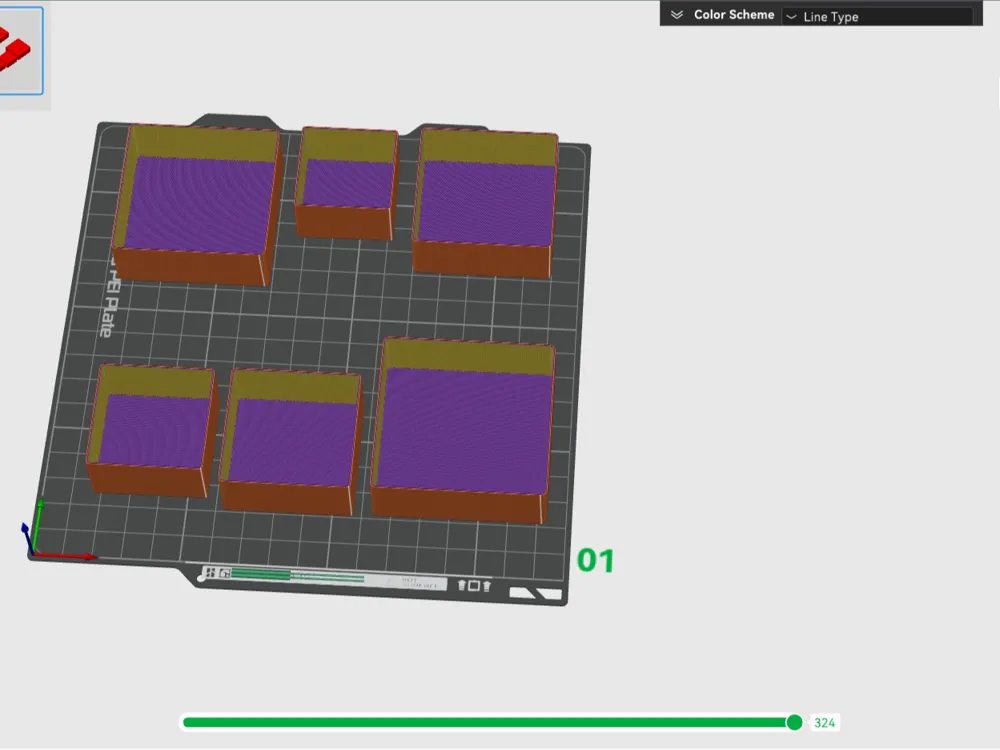Click the middle of the green layer track

click(488, 722)
